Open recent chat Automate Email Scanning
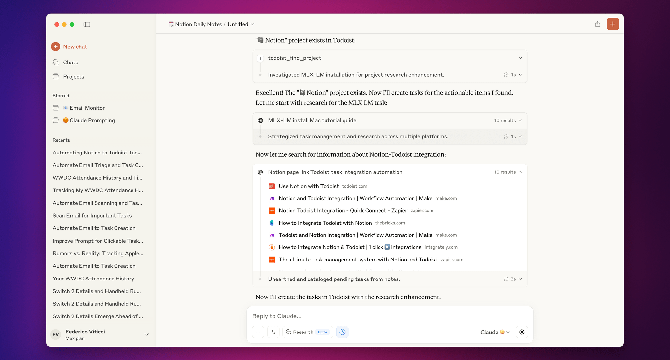 click(x=98, y=203)
